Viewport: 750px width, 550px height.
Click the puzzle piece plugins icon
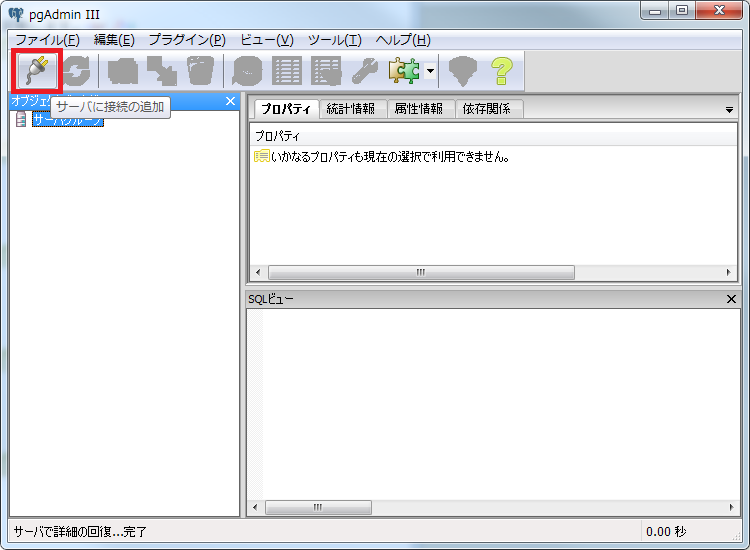[404, 71]
